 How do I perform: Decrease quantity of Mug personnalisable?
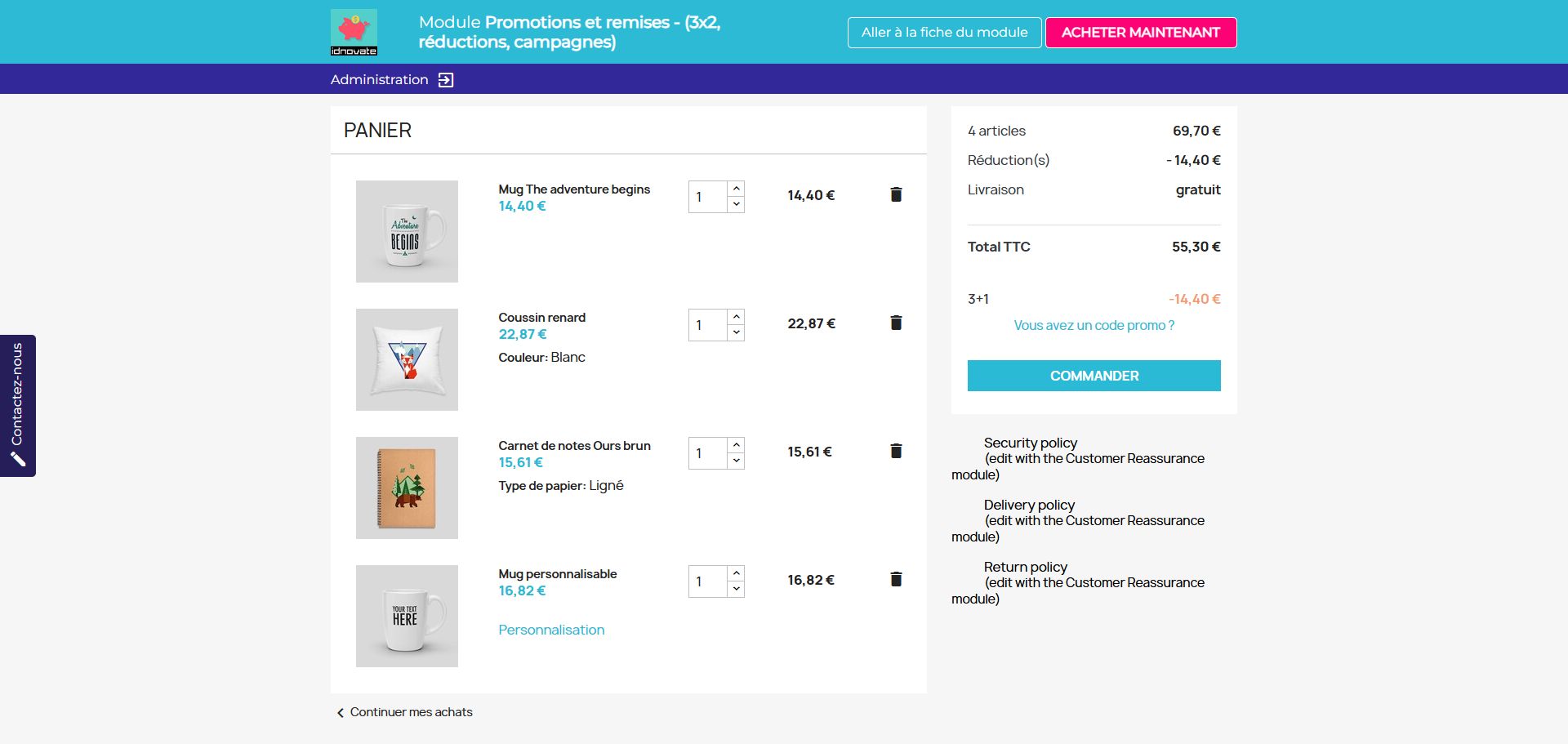tap(736, 590)
